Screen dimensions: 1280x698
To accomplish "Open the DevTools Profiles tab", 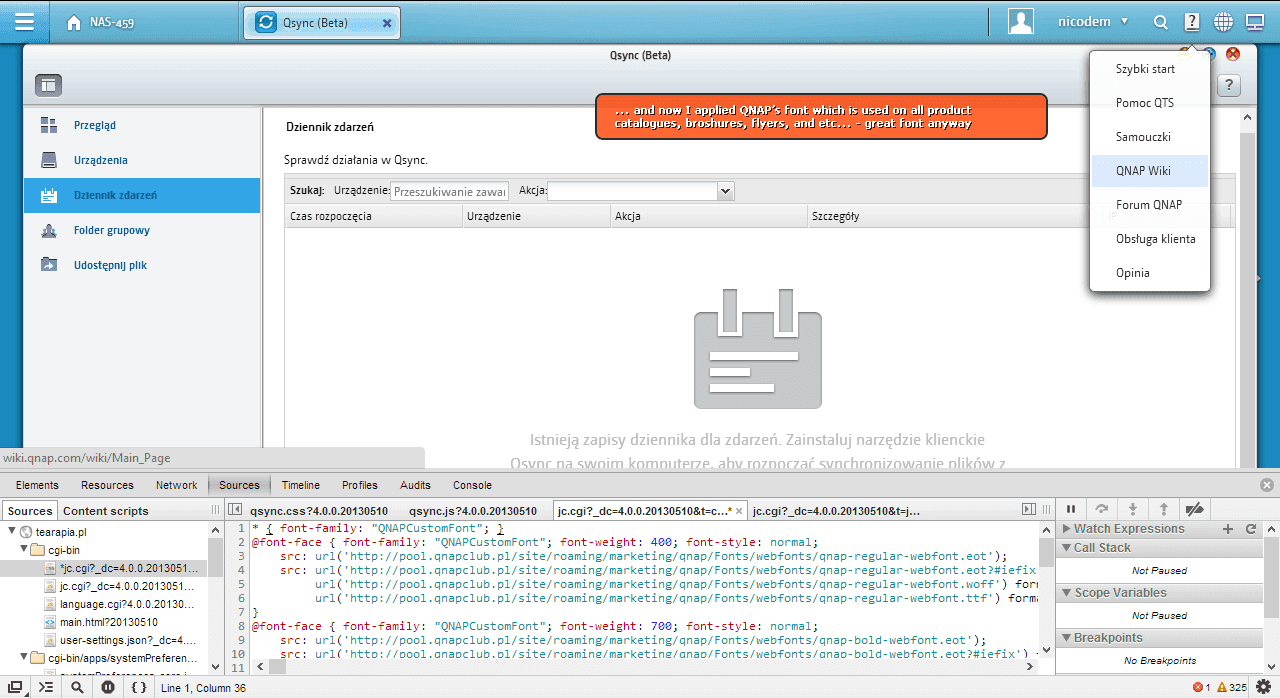I will point(360,485).
